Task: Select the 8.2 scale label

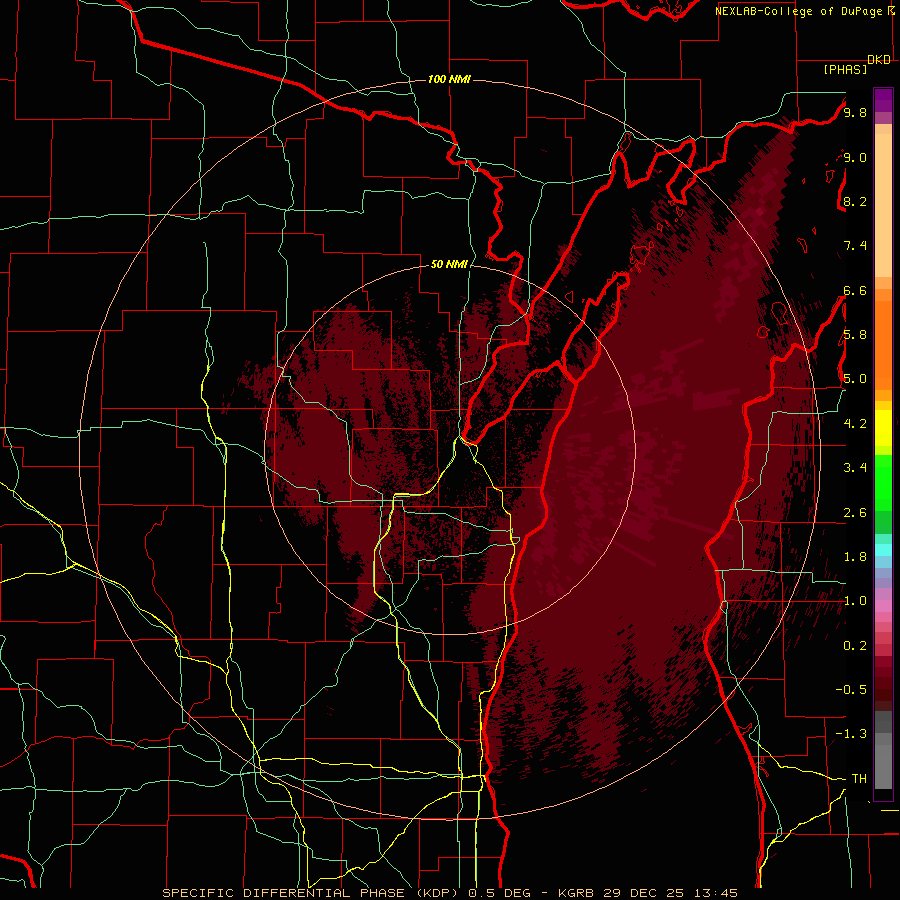Action: pos(855,201)
